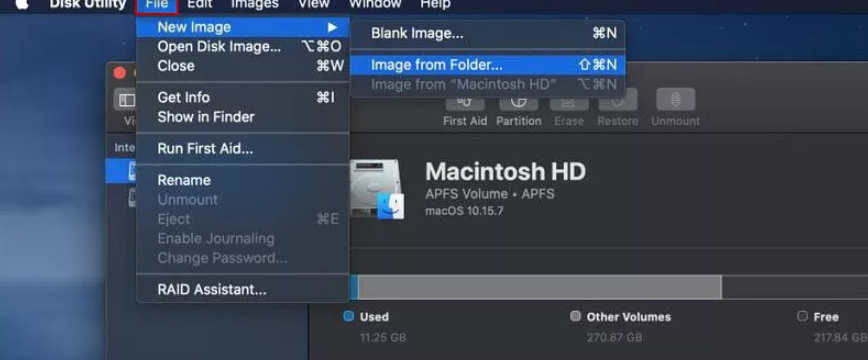
Task: Open the Disk Utility application menu
Action: [88, 4]
